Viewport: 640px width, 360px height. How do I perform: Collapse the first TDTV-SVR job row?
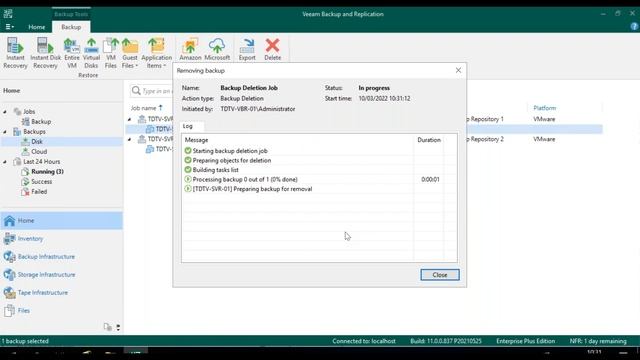click(x=129, y=119)
